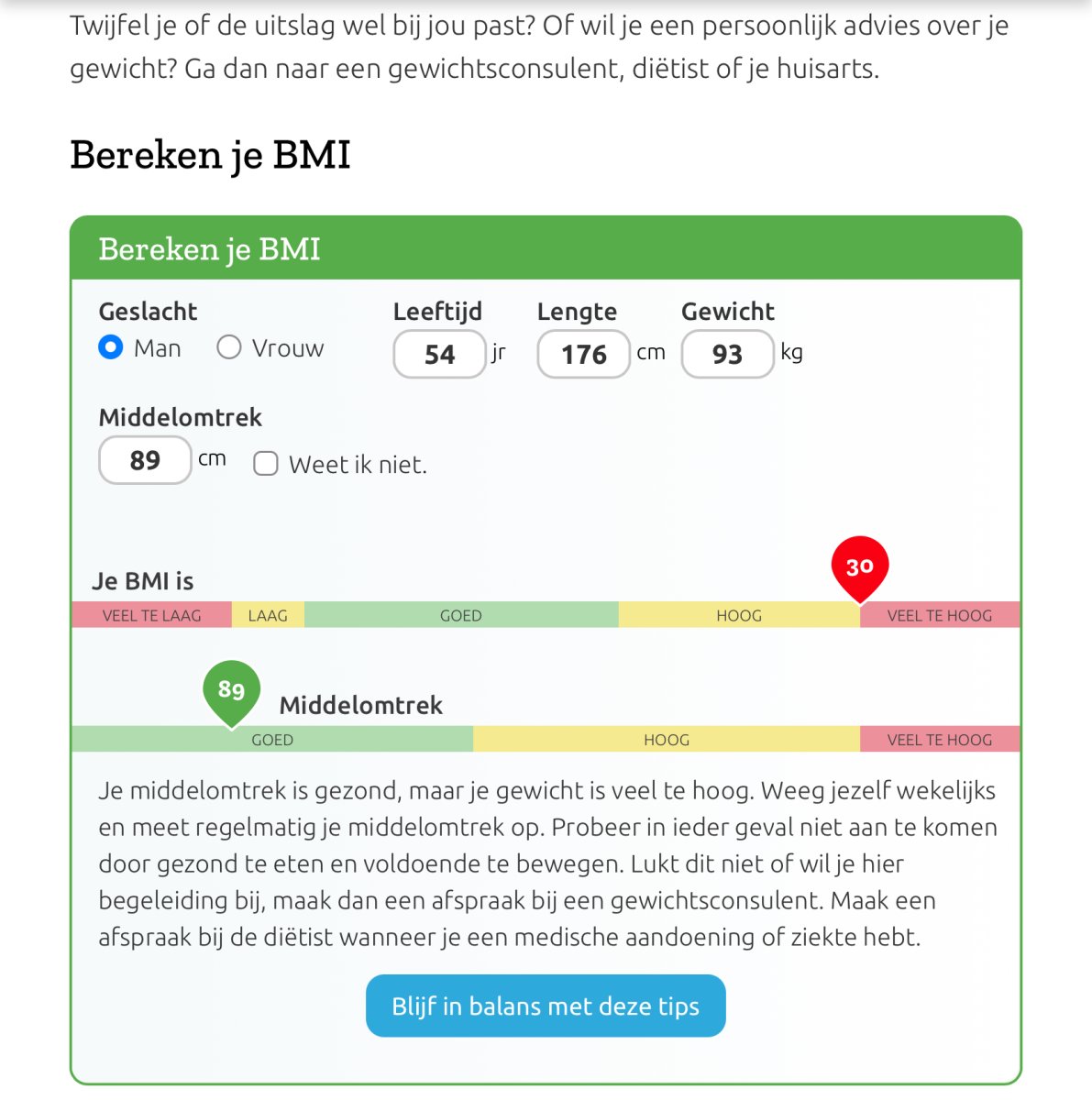Click the Leeftijd age input field
The width and height of the screenshot is (1092, 1100).
point(439,354)
